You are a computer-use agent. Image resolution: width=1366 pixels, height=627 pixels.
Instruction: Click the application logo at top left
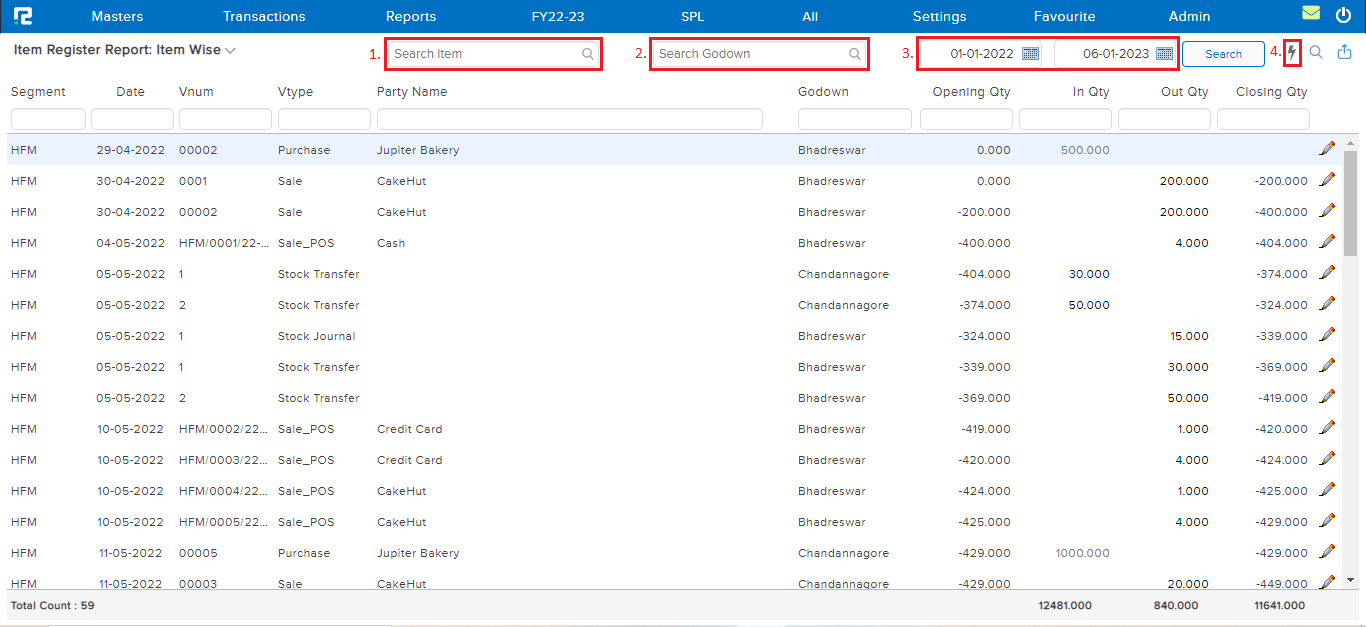pyautogui.click(x=22, y=16)
